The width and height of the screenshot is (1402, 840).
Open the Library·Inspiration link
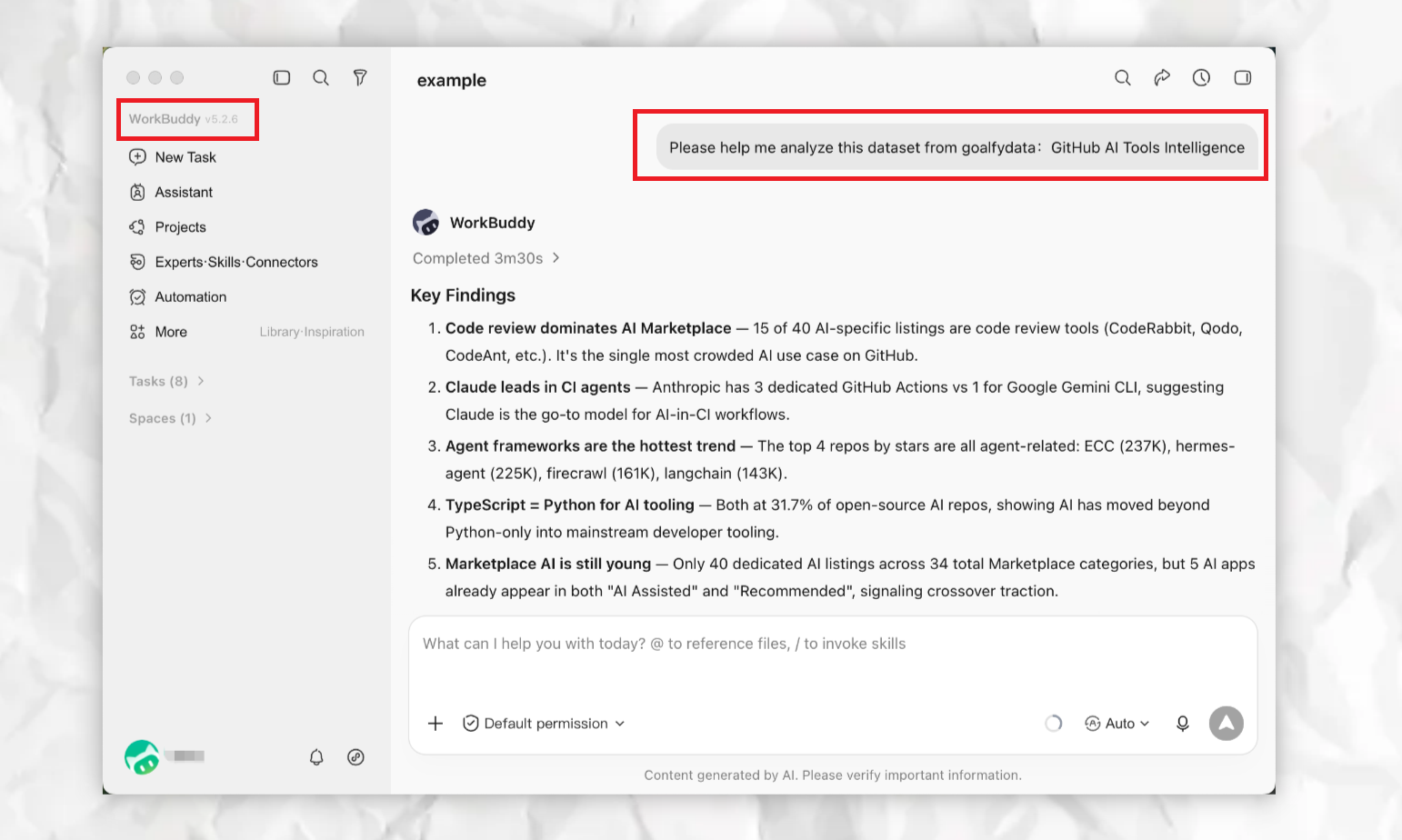pyautogui.click(x=312, y=332)
